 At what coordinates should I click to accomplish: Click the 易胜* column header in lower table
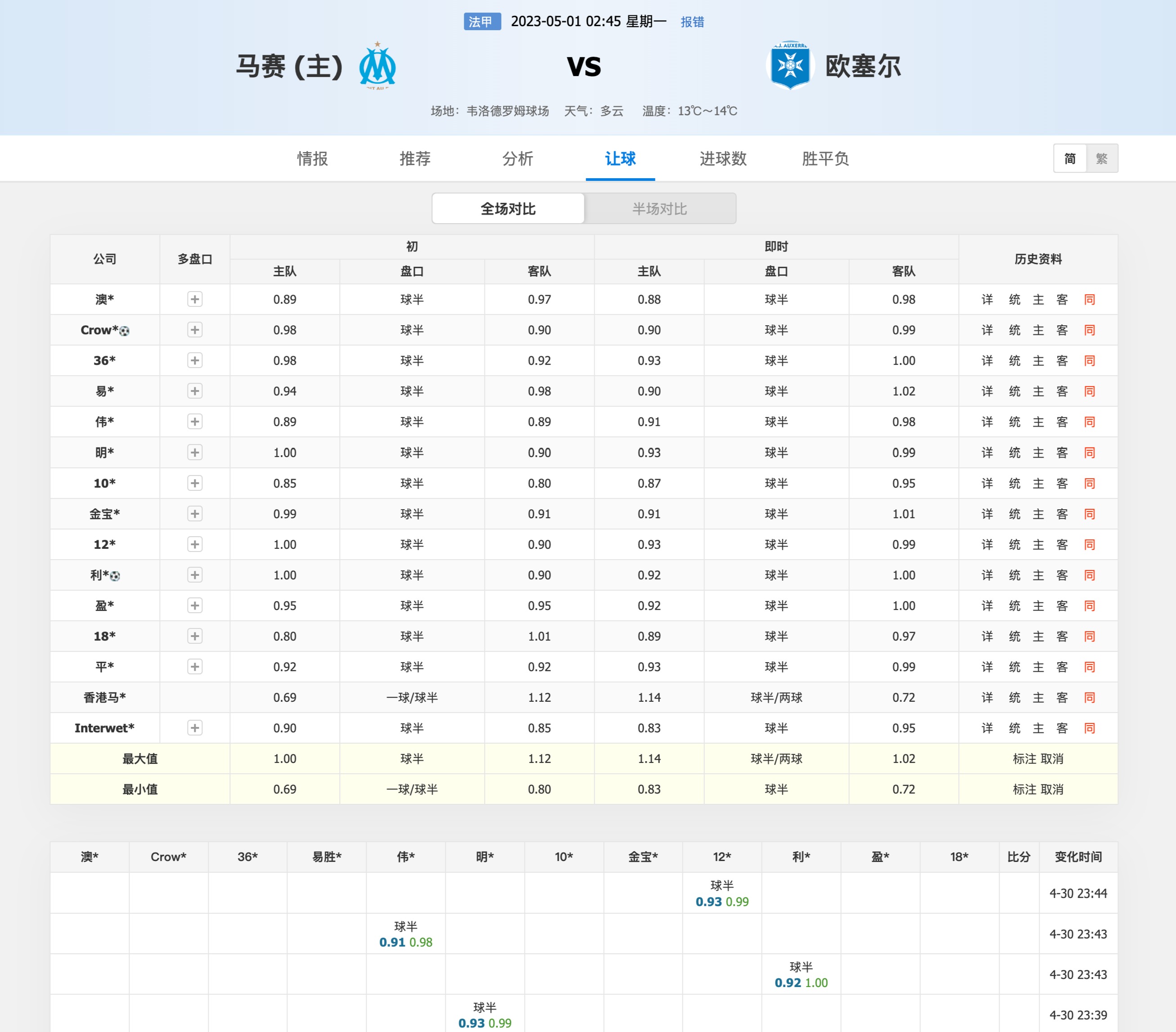coord(327,857)
